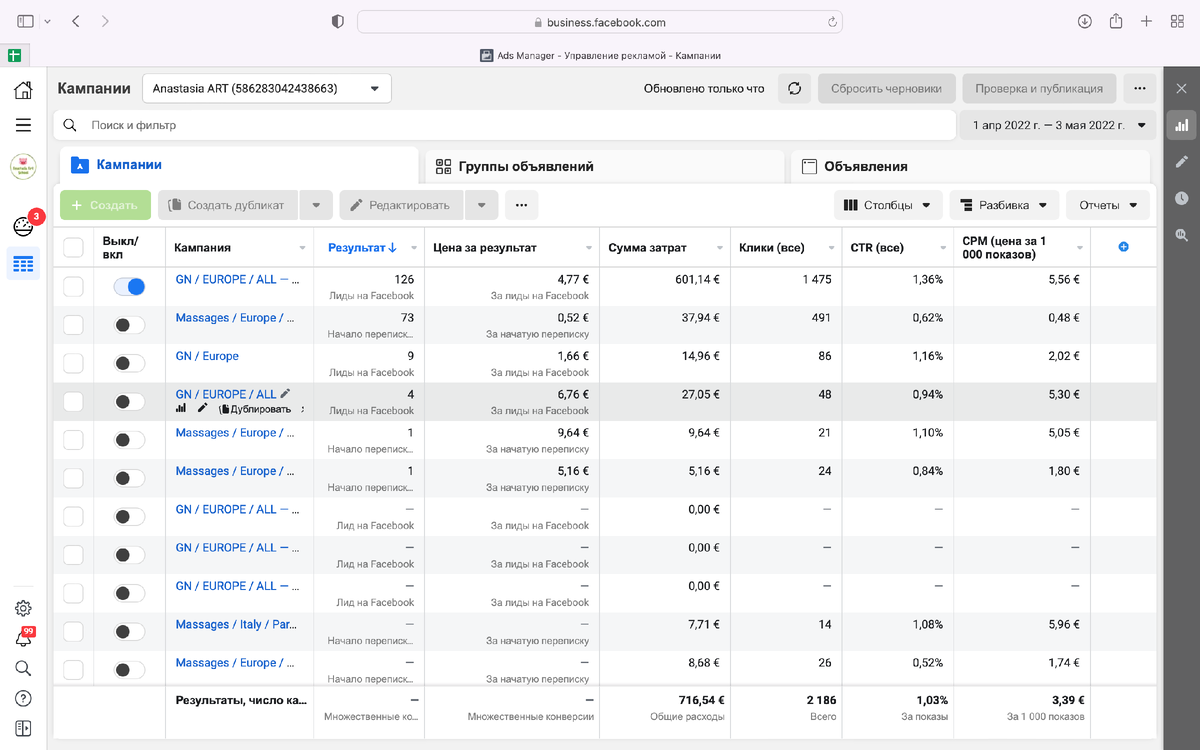Image resolution: width=1200 pixels, height=750 pixels.
Task: Open settings gear in left sidebar
Action: click(23, 608)
